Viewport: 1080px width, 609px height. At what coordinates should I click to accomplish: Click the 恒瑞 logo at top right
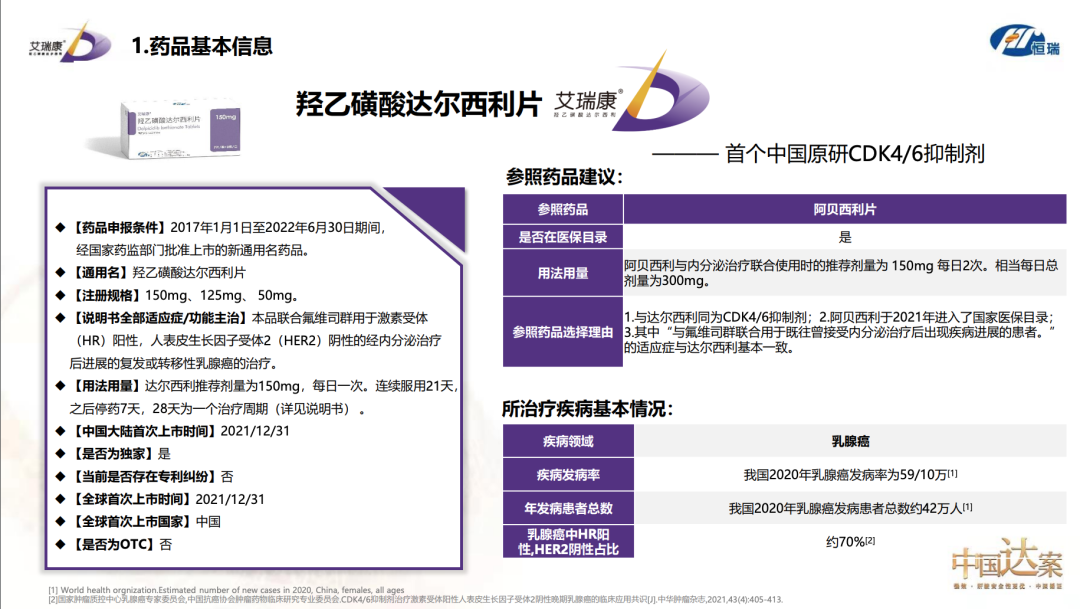pos(1025,40)
